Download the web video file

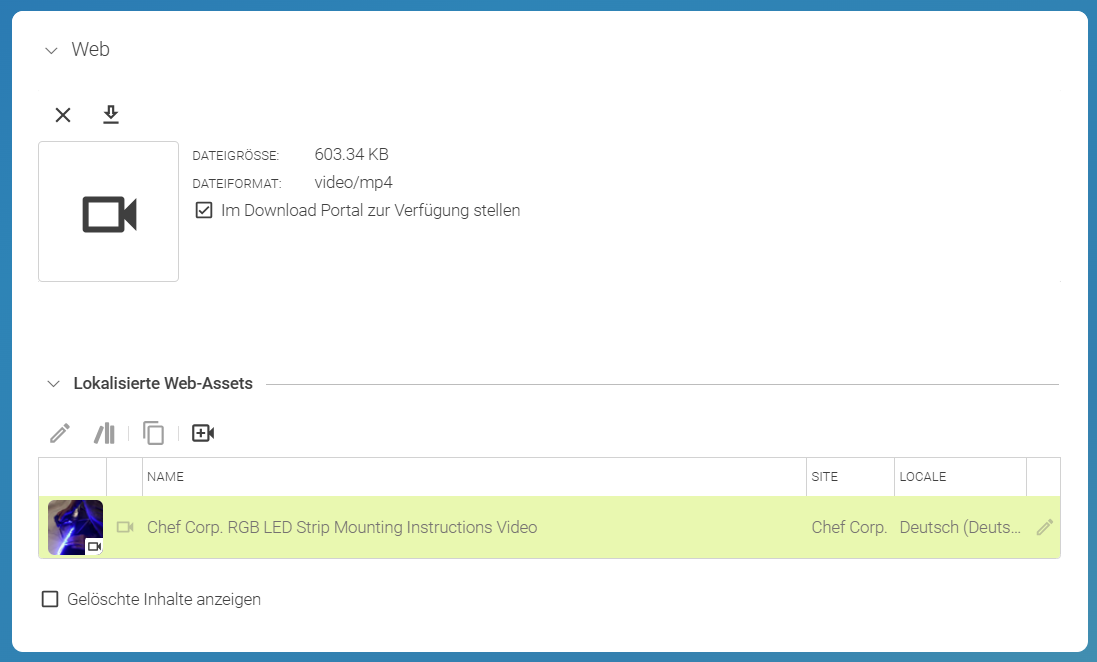pyautogui.click(x=111, y=115)
